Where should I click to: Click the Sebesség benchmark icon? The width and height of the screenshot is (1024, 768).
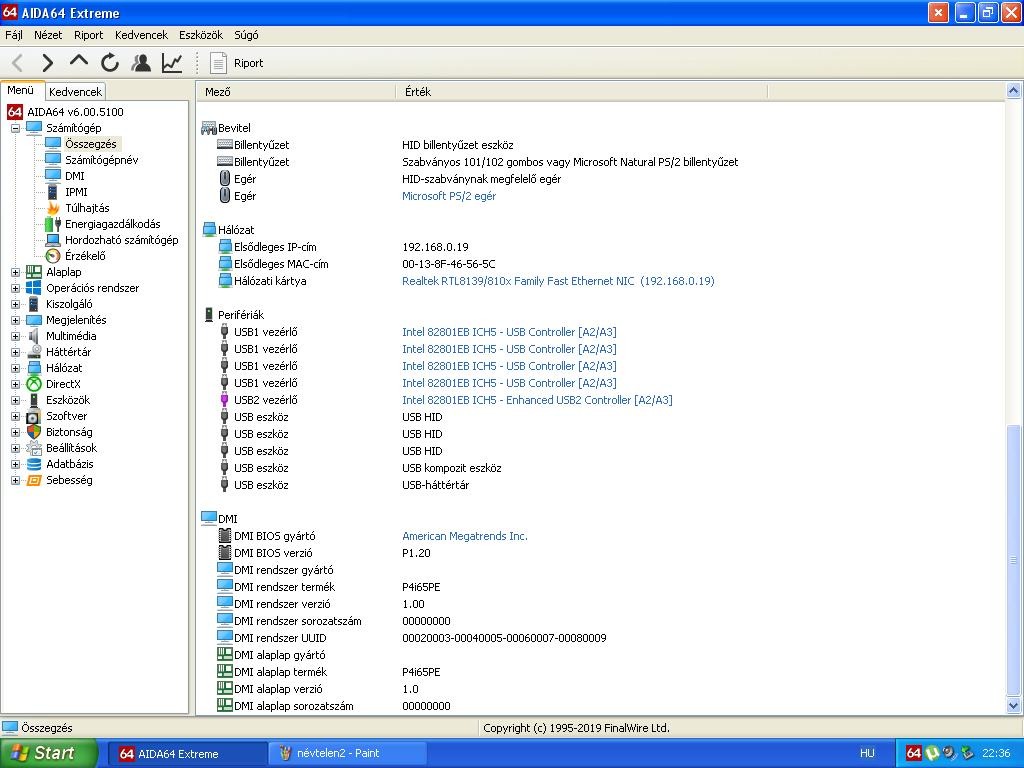click(34, 480)
